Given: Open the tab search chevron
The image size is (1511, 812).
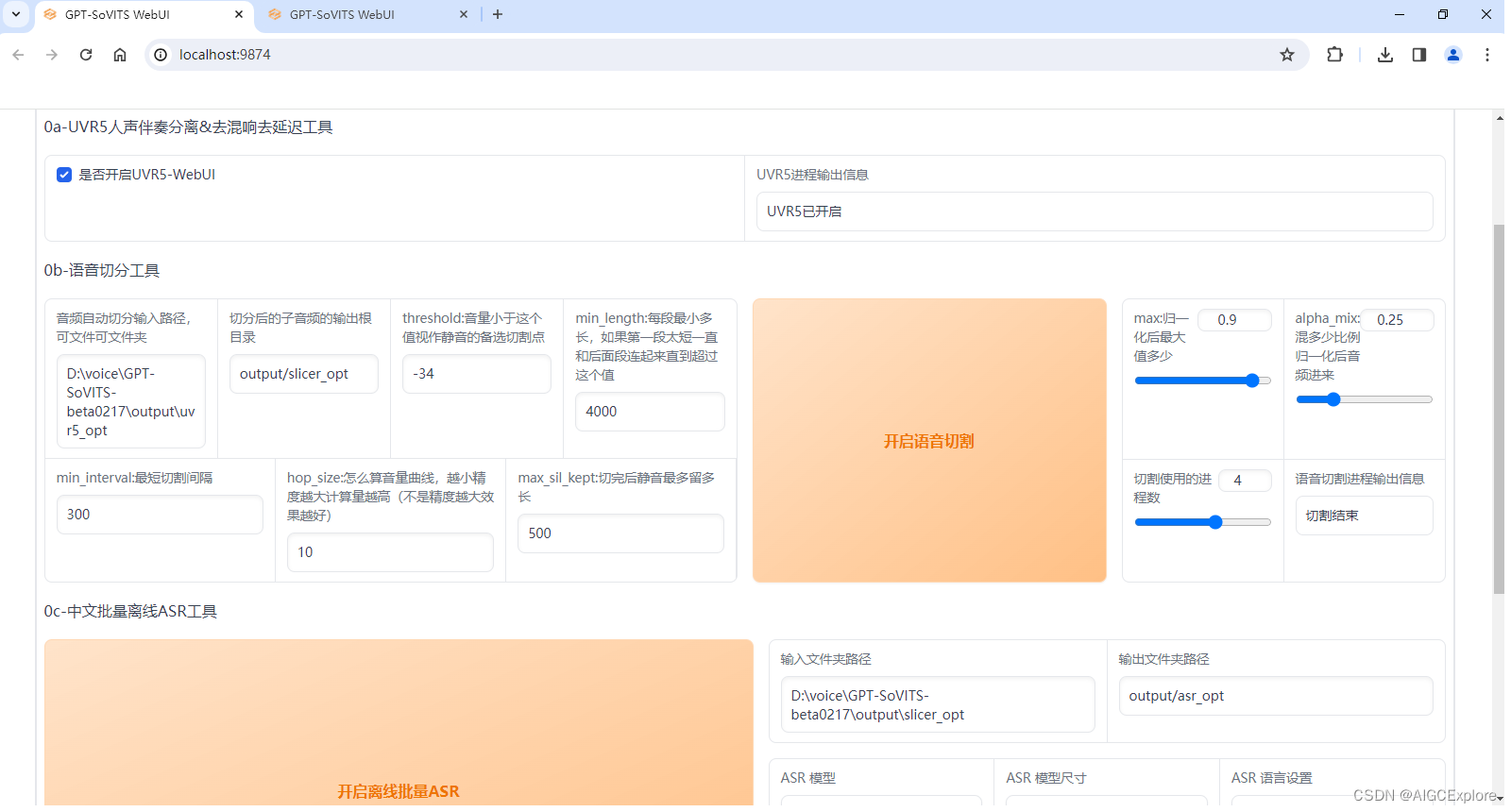Looking at the screenshot, I should [x=16, y=14].
